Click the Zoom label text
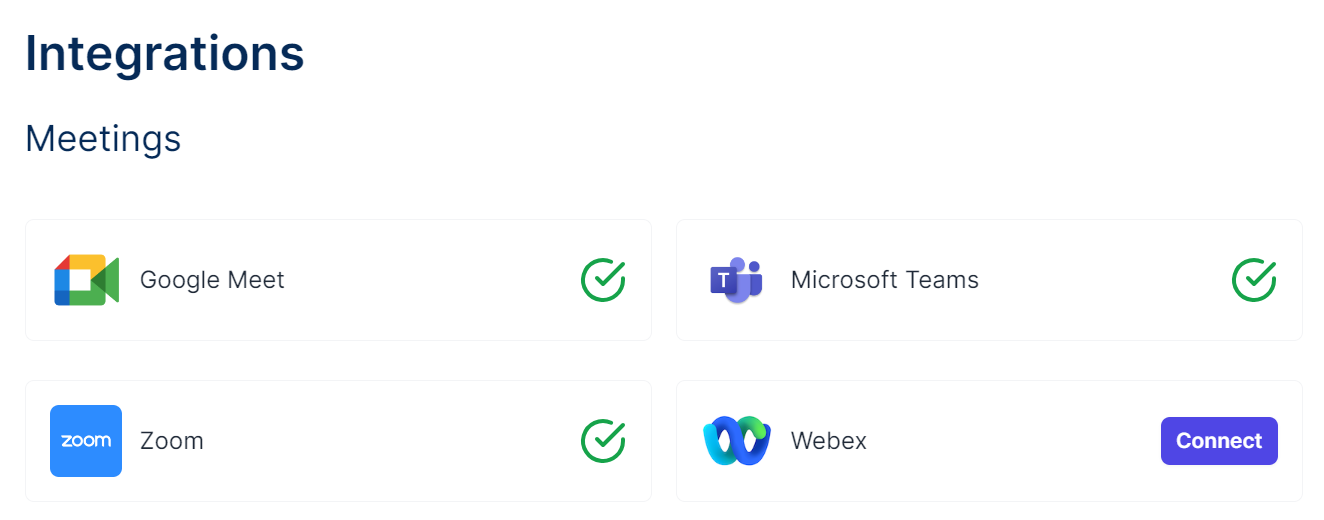The width and height of the screenshot is (1324, 520). pyautogui.click(x=172, y=441)
